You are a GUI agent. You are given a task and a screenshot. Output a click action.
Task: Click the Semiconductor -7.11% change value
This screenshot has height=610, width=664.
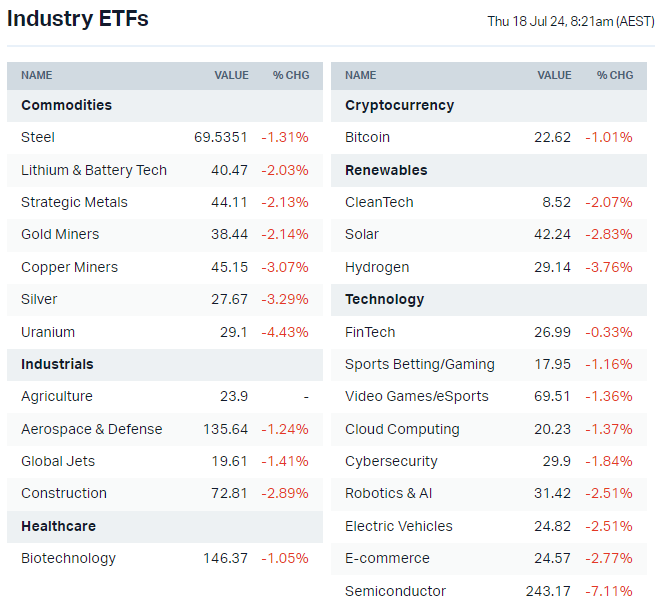tap(611, 591)
